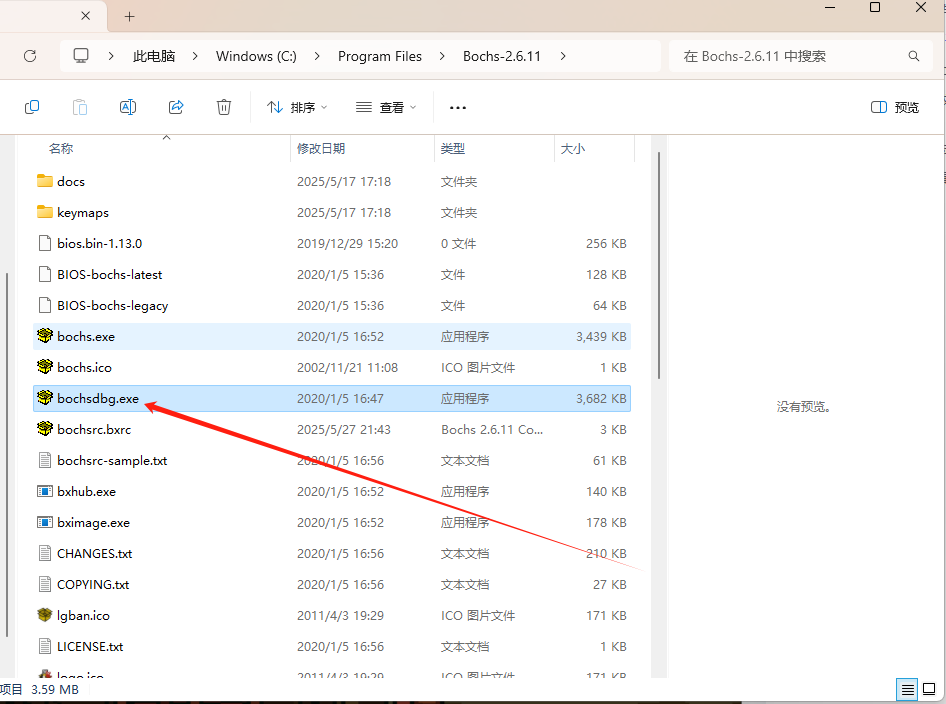Click the search box 在 Bochs-2.6.11 中搜索
This screenshot has height=704, width=946.
800,56
